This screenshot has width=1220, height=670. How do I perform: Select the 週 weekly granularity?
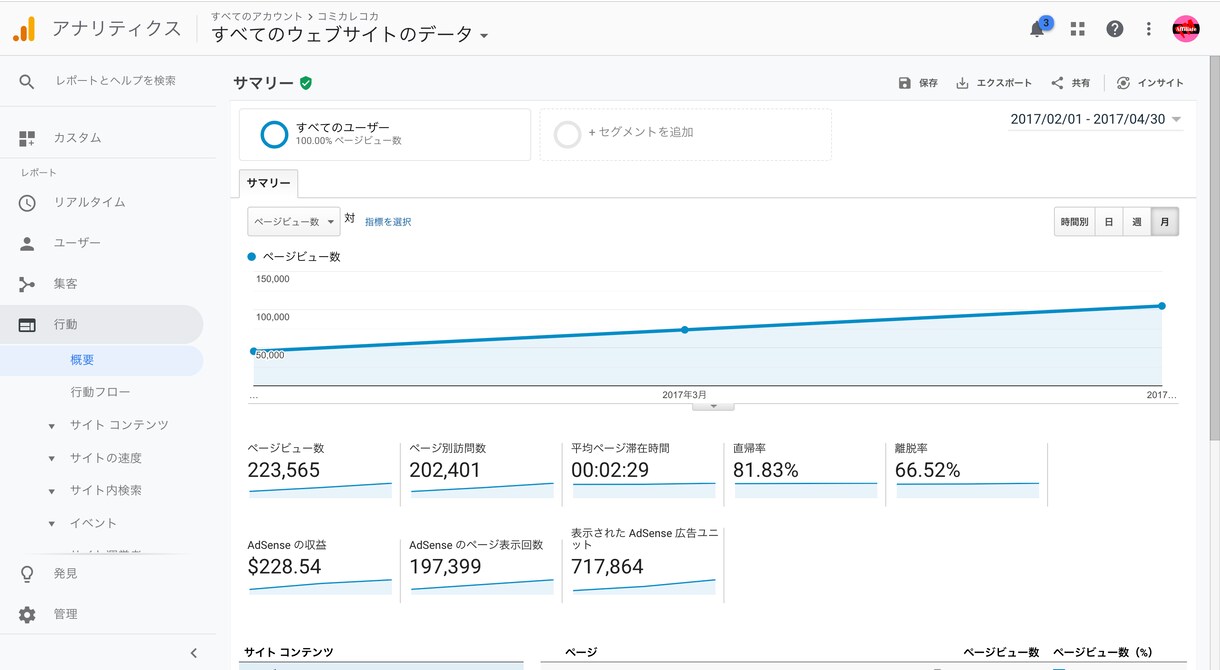pos(1136,222)
